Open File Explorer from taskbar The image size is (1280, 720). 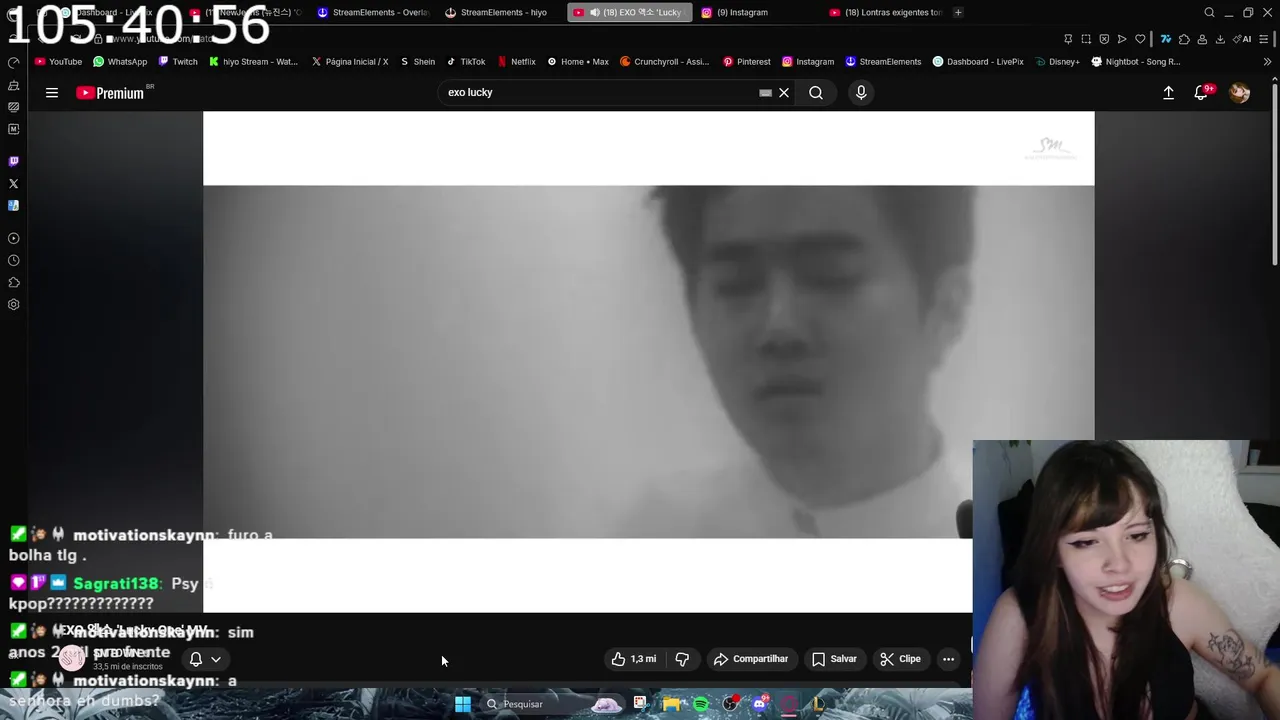point(671,704)
